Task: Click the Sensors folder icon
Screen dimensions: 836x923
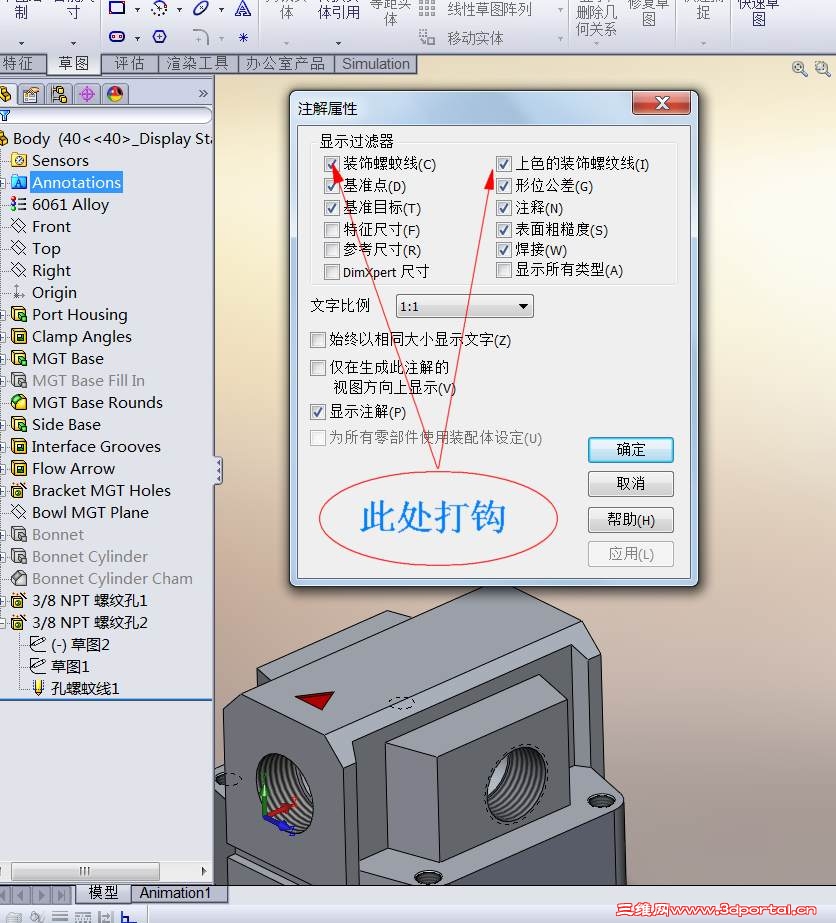Action: tap(19, 160)
